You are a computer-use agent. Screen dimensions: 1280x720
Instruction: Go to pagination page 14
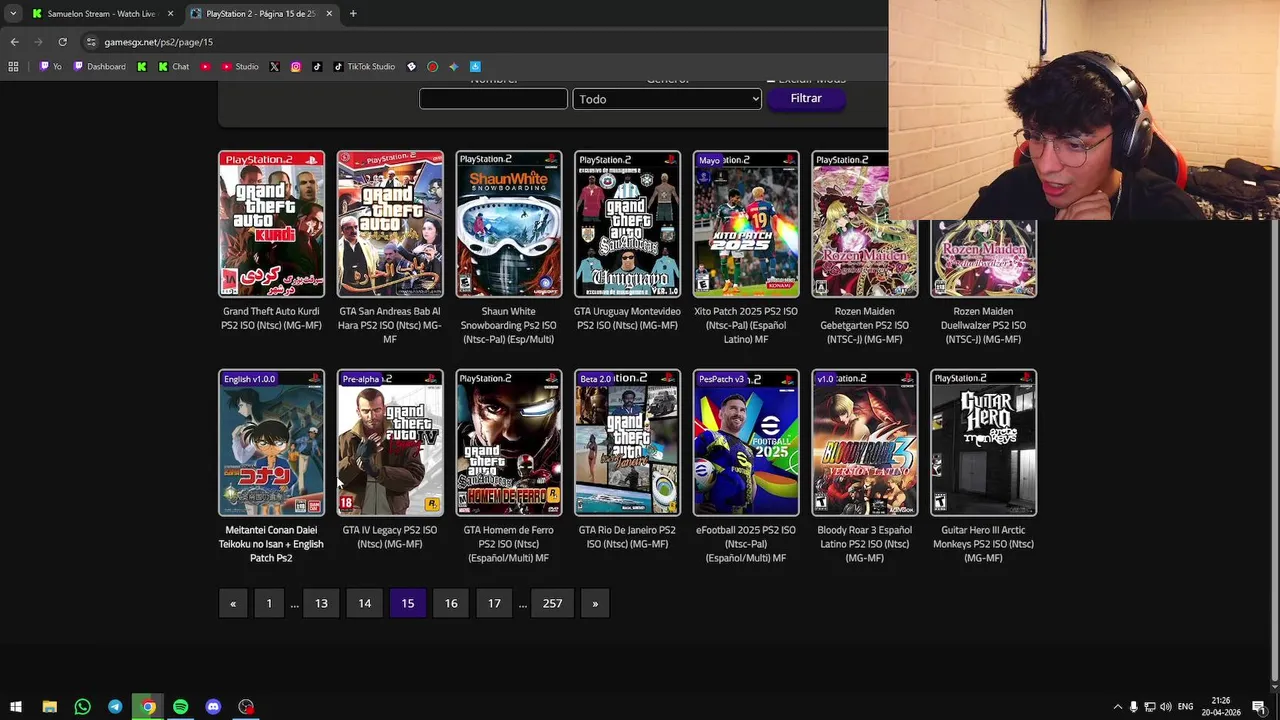(x=365, y=603)
